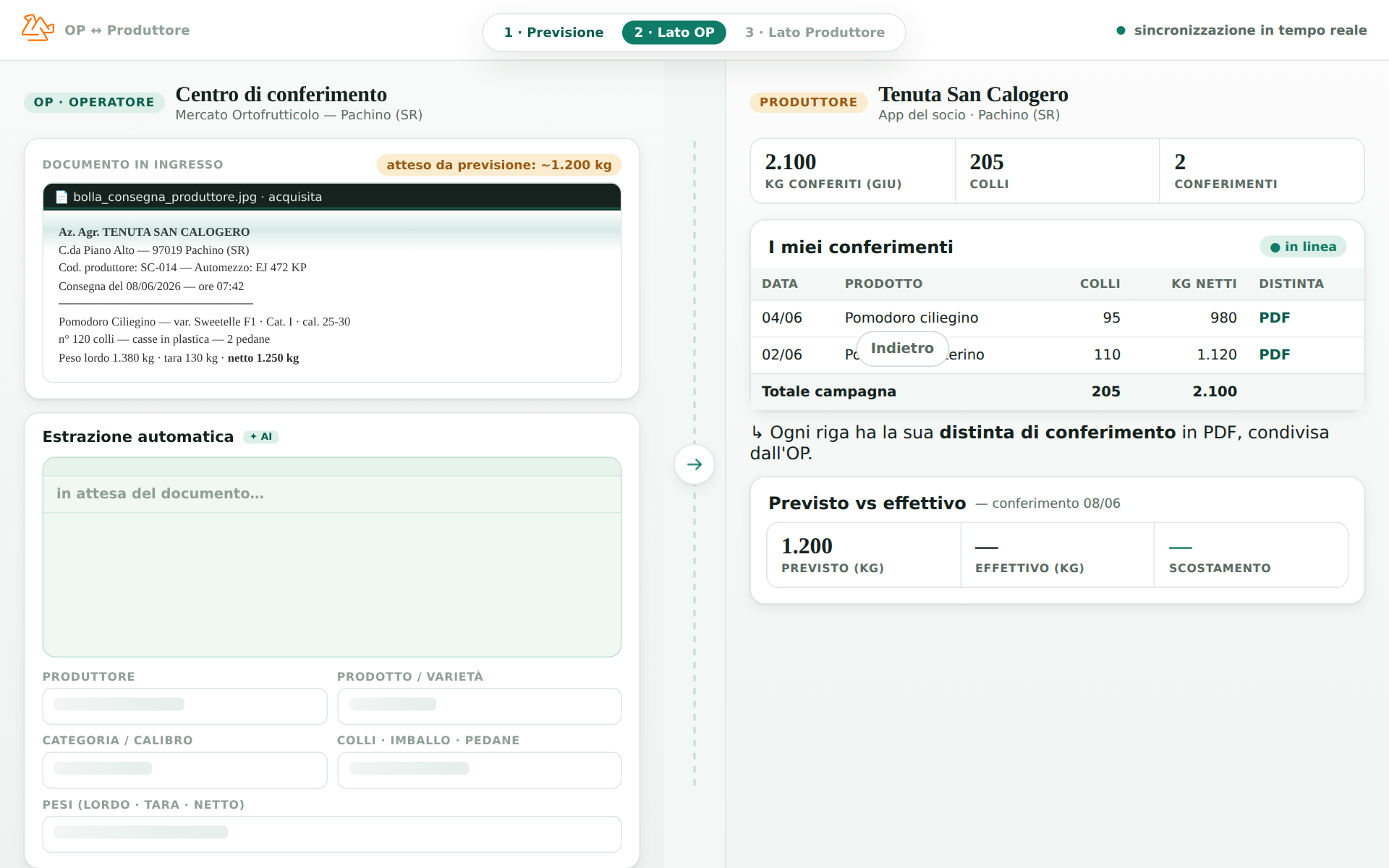Click the EFFETTIVO (KG) card
1389x868 pixels.
(1058, 555)
